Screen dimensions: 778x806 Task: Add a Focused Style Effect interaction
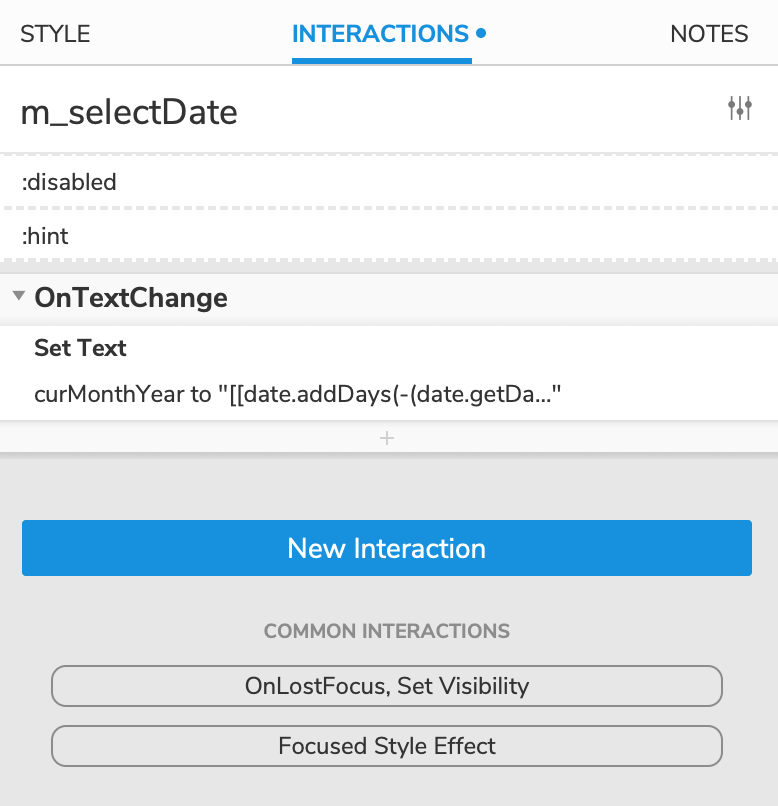click(387, 746)
